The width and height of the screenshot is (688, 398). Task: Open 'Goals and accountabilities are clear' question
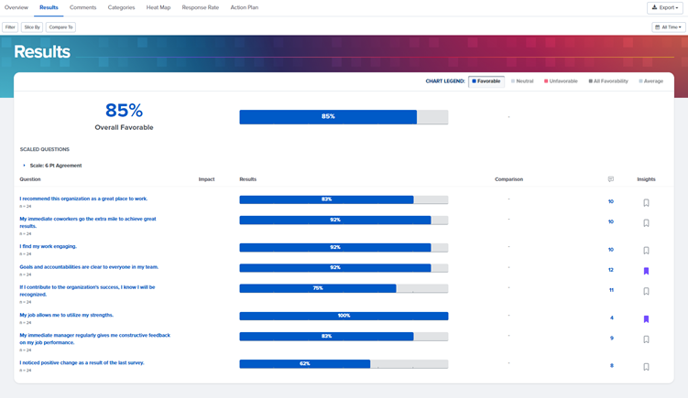pyautogui.click(x=89, y=267)
